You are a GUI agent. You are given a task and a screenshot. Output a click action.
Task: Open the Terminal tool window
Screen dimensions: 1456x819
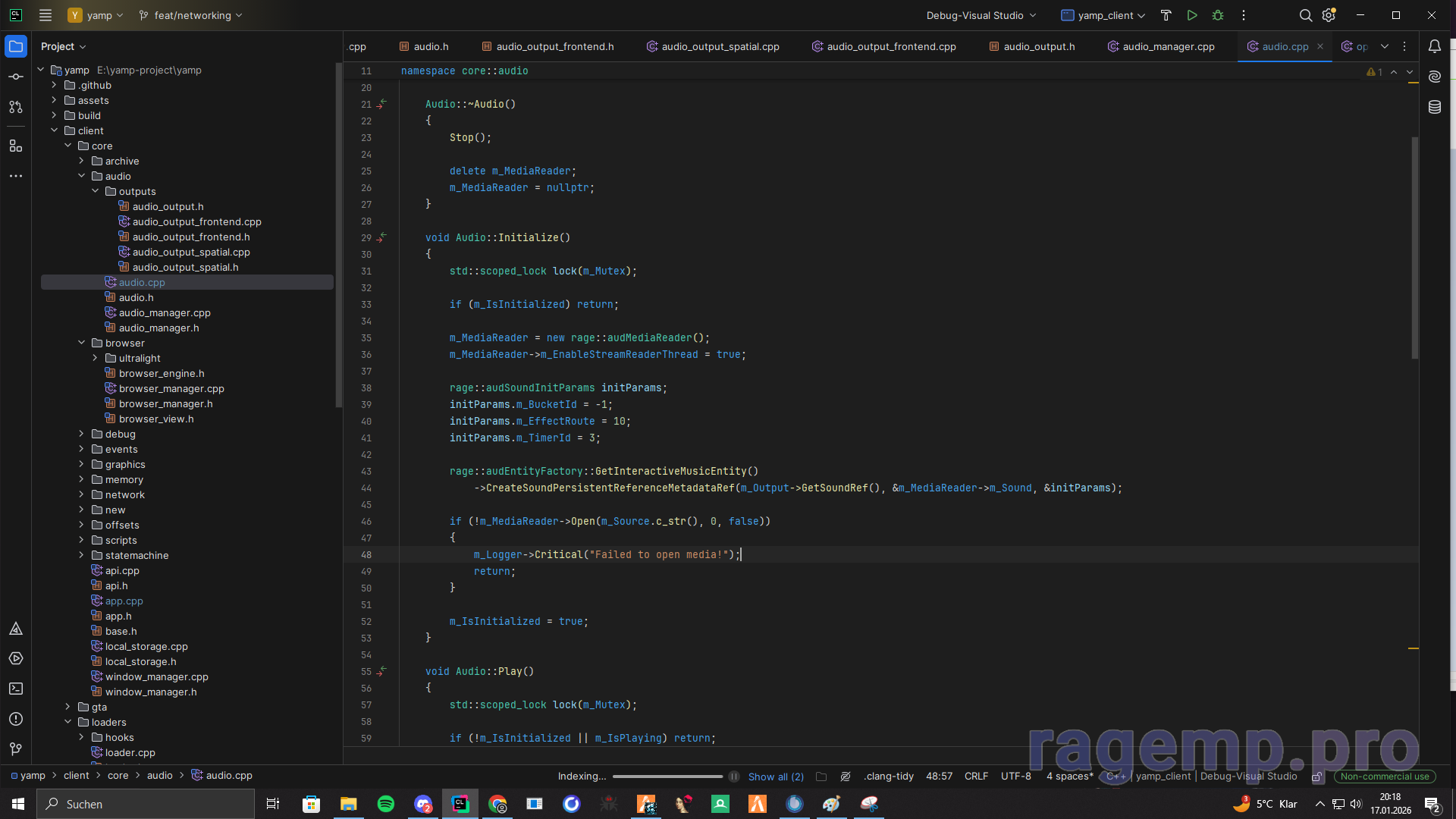pos(16,689)
